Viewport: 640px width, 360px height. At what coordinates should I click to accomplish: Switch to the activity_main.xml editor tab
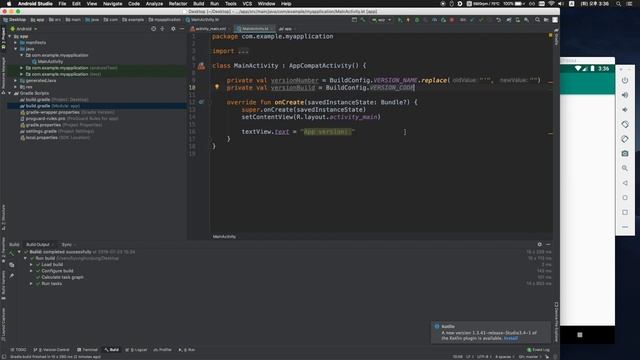point(210,29)
